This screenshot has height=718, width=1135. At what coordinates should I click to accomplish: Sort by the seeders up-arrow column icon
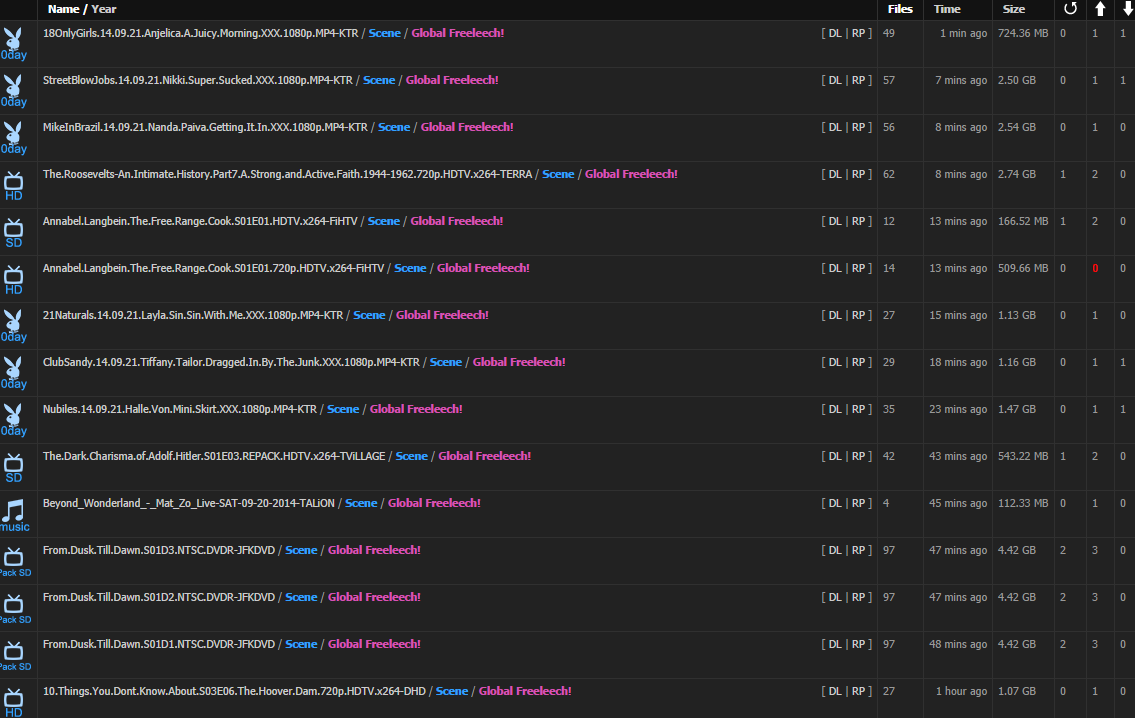(x=1100, y=9)
